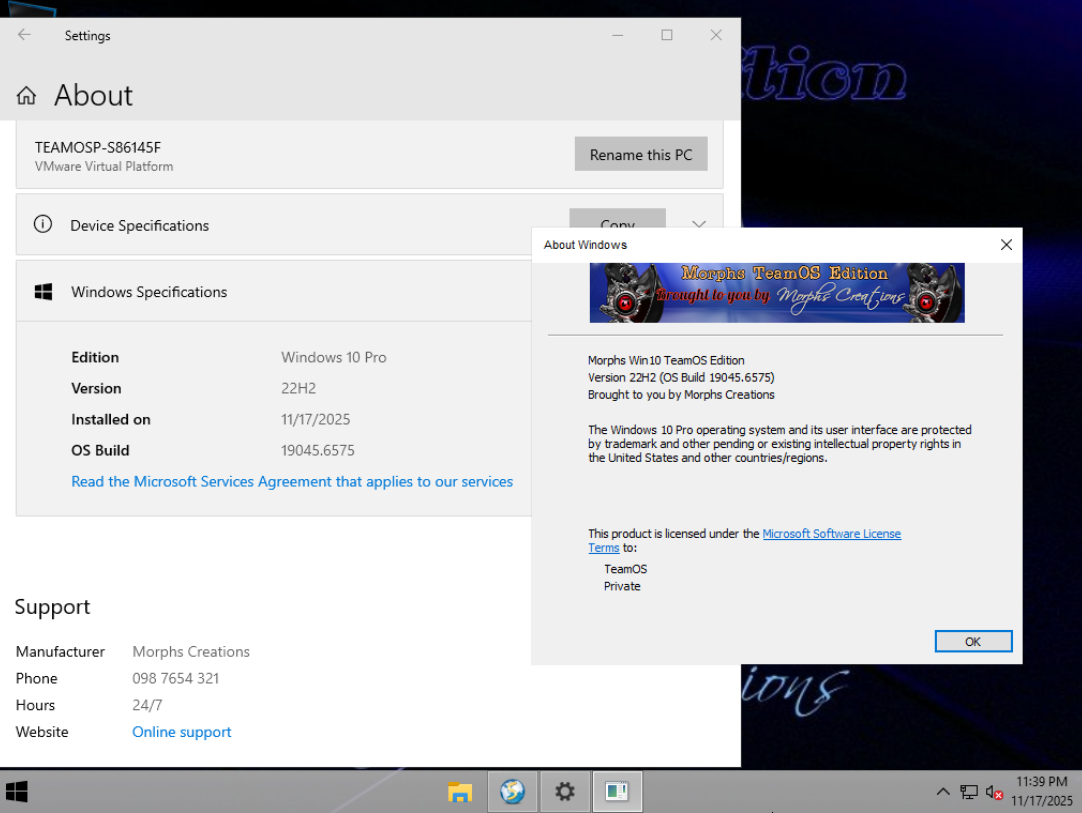
Task: Click the Online support website link
Action: click(182, 732)
